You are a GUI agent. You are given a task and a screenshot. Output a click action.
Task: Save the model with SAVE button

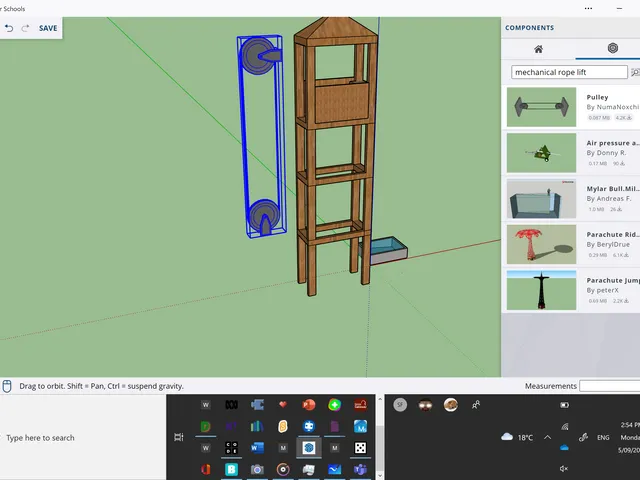48,28
